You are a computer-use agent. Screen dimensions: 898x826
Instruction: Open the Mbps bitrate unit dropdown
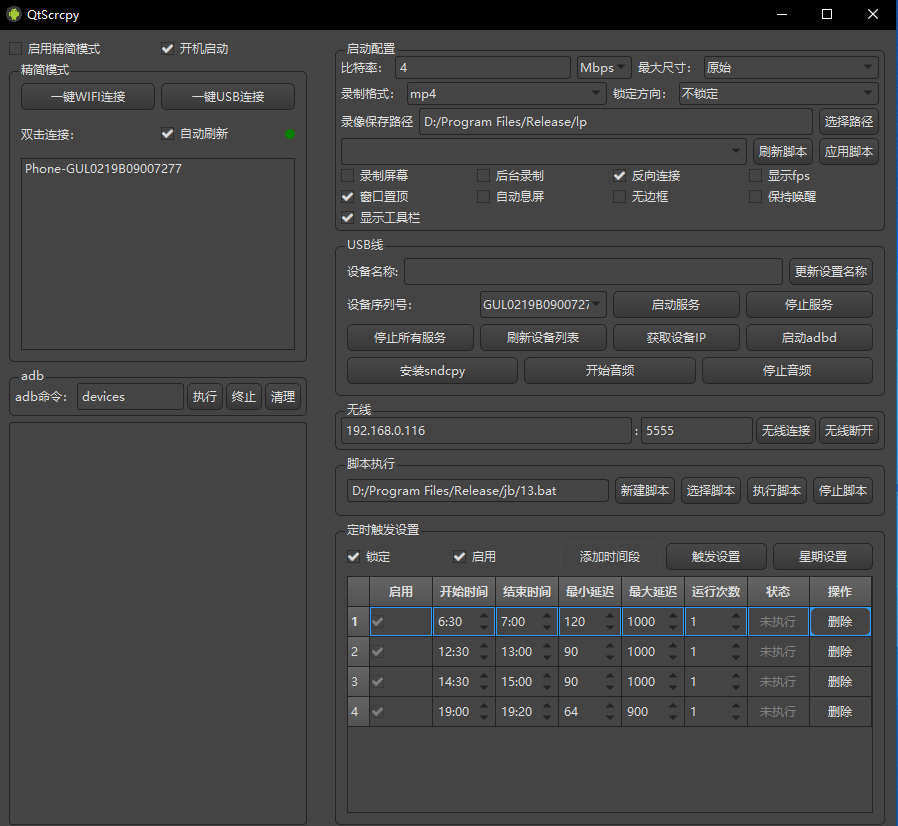[604, 68]
